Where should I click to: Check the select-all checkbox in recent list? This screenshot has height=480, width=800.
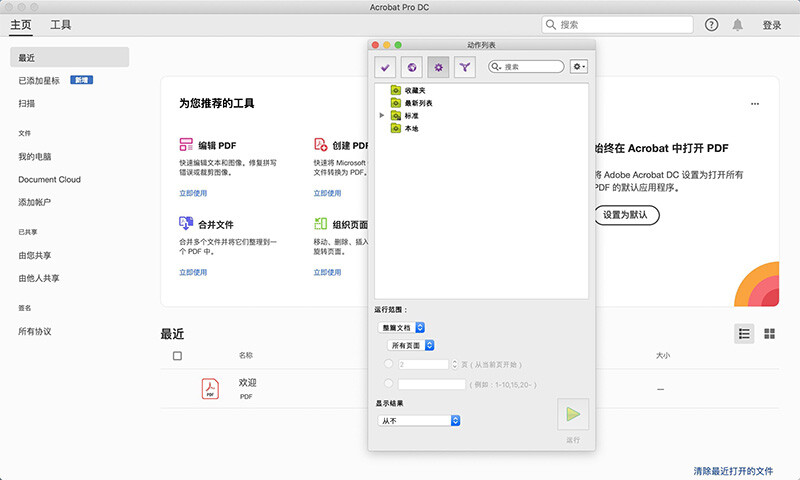[177, 356]
